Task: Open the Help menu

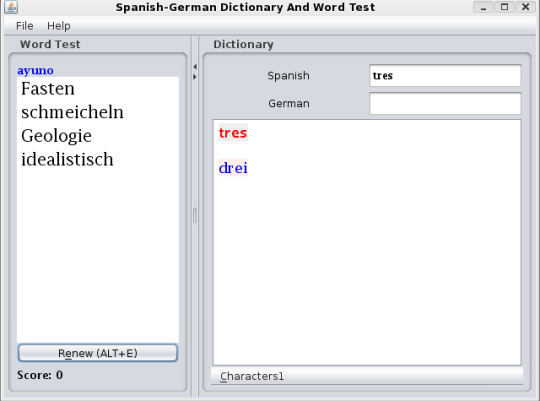Action: click(59, 26)
